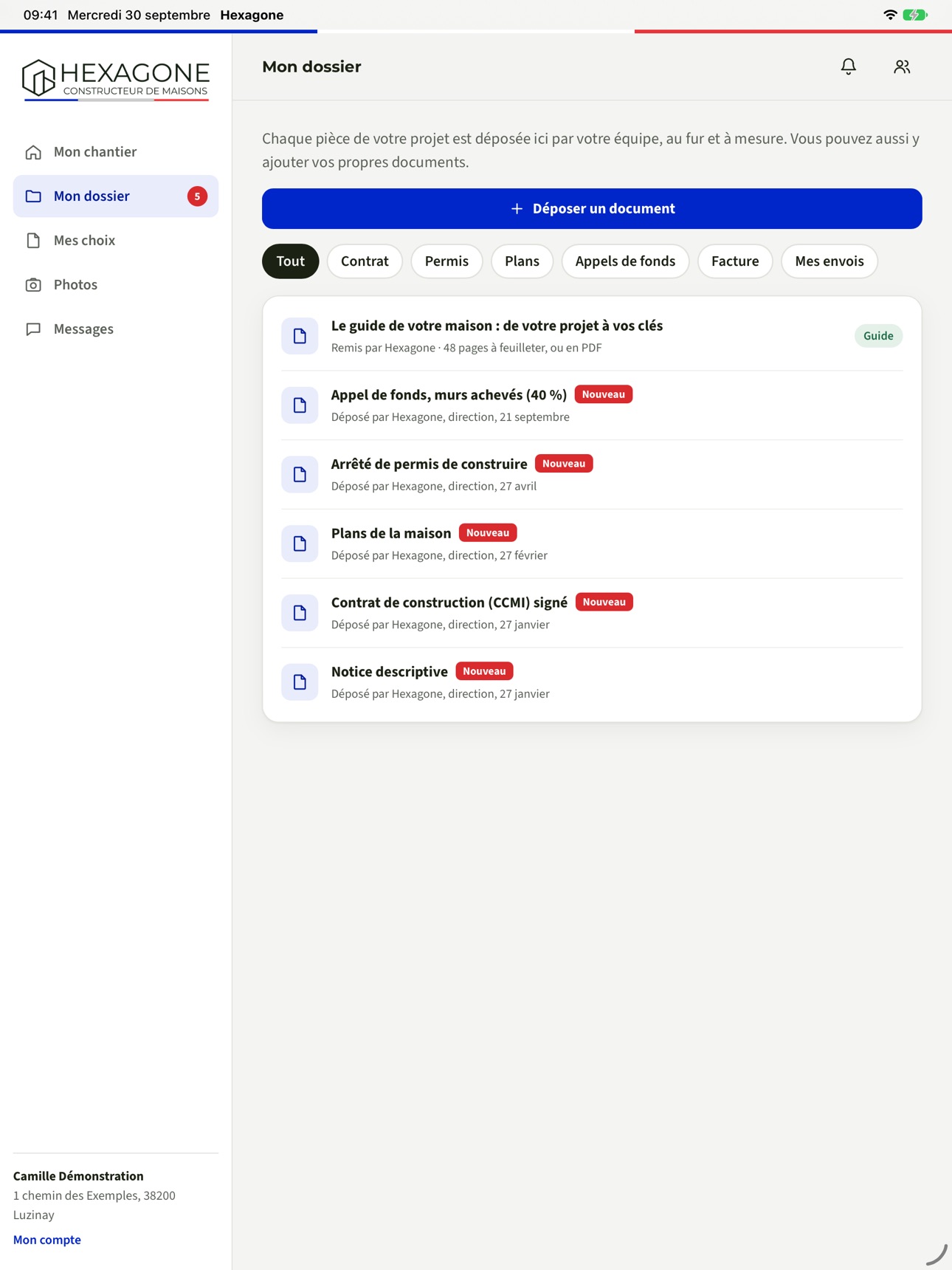Open 'Le guide de votre maison' document title
The height and width of the screenshot is (1270, 952).
pyautogui.click(x=497, y=326)
